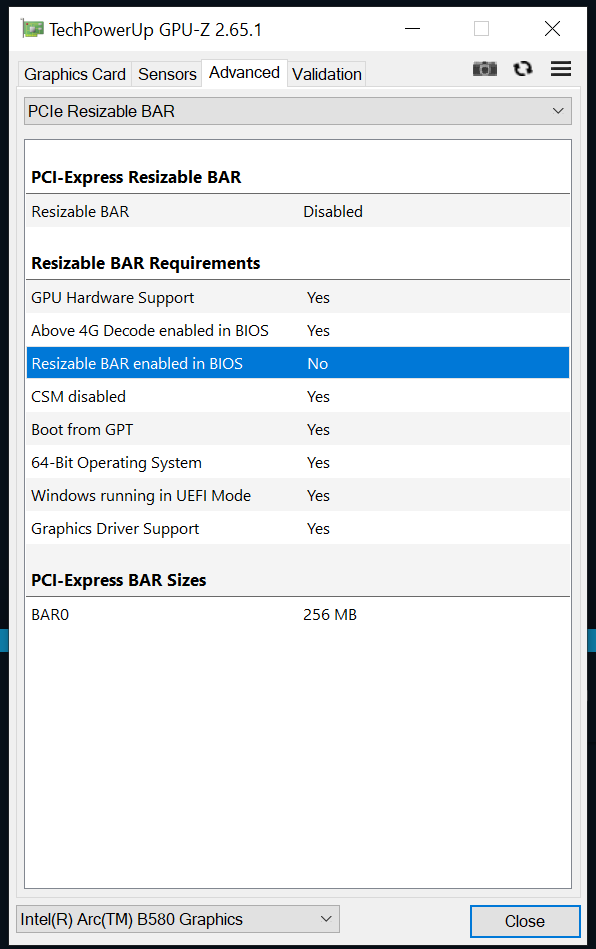596x949 pixels.
Task: Click the 256 MB value
Action: click(x=330, y=615)
